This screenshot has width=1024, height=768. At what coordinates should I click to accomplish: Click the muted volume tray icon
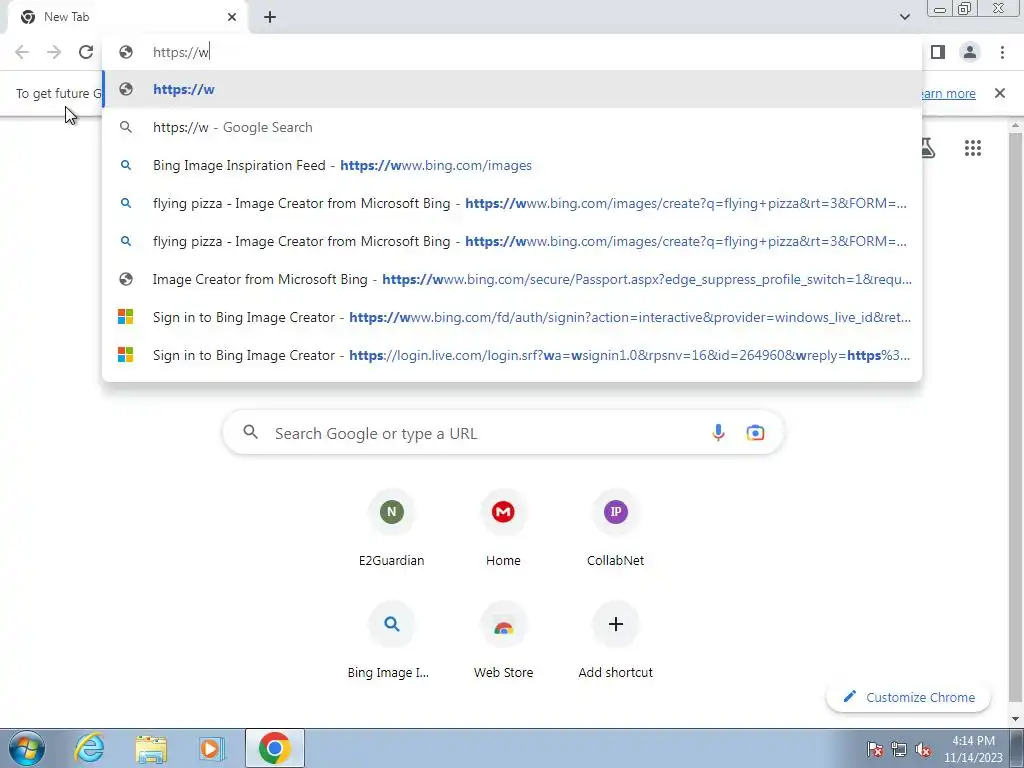[923, 749]
